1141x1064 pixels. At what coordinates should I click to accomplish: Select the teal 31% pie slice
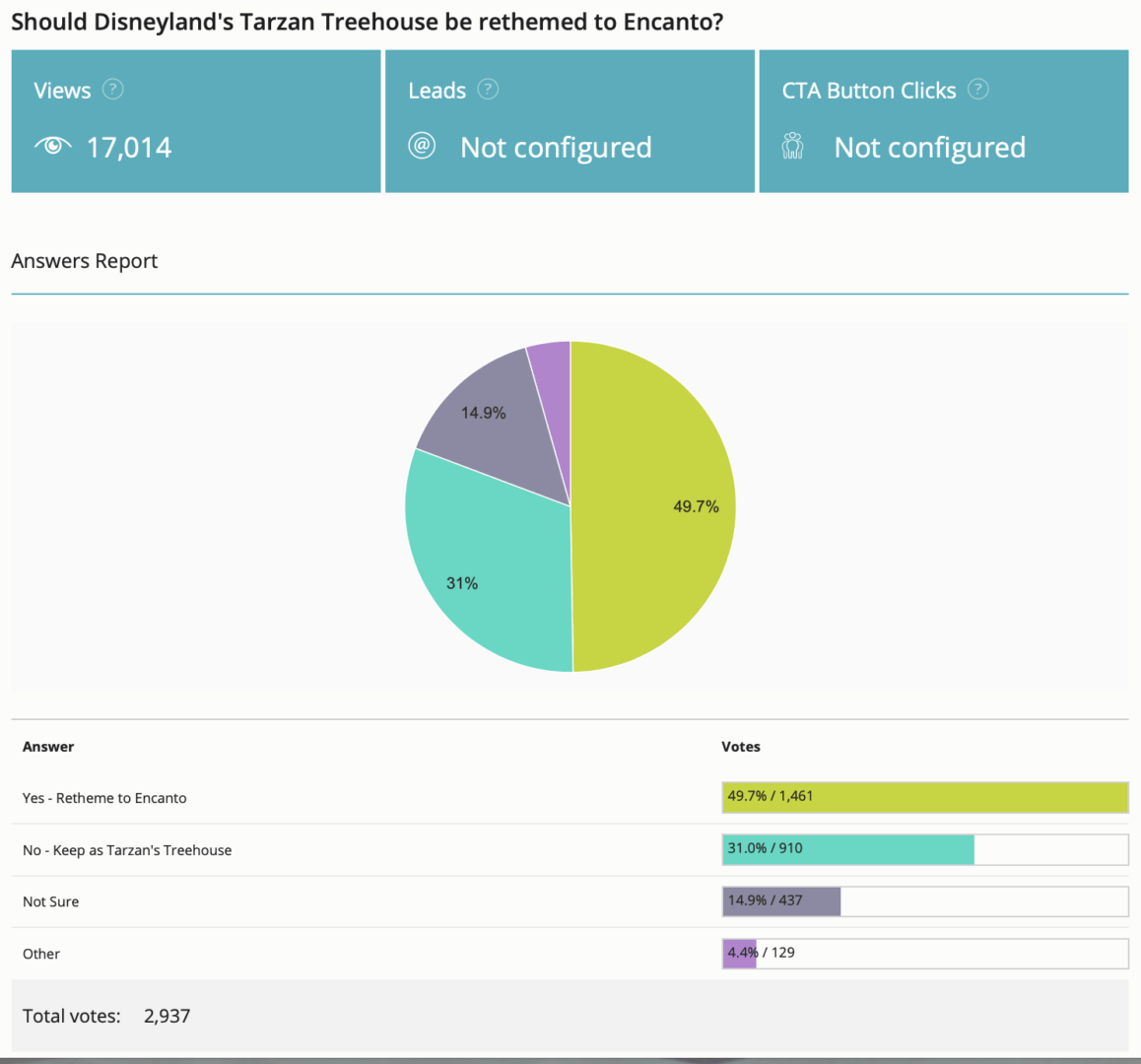483,571
